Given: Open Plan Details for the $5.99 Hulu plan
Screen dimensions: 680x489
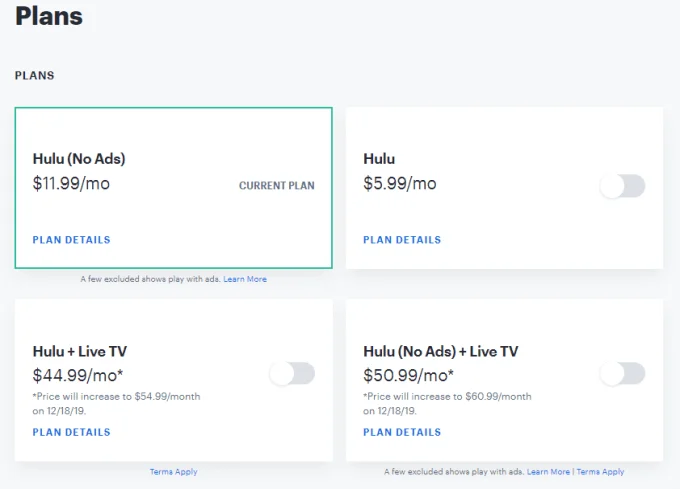Looking at the screenshot, I should tap(402, 240).
